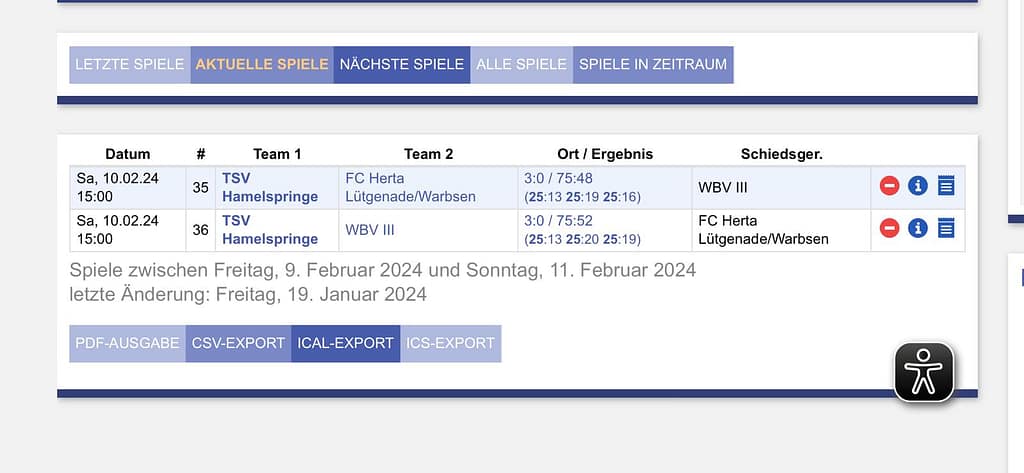Open info icon for match 35
Viewport: 1024px width, 473px height.
918,186
